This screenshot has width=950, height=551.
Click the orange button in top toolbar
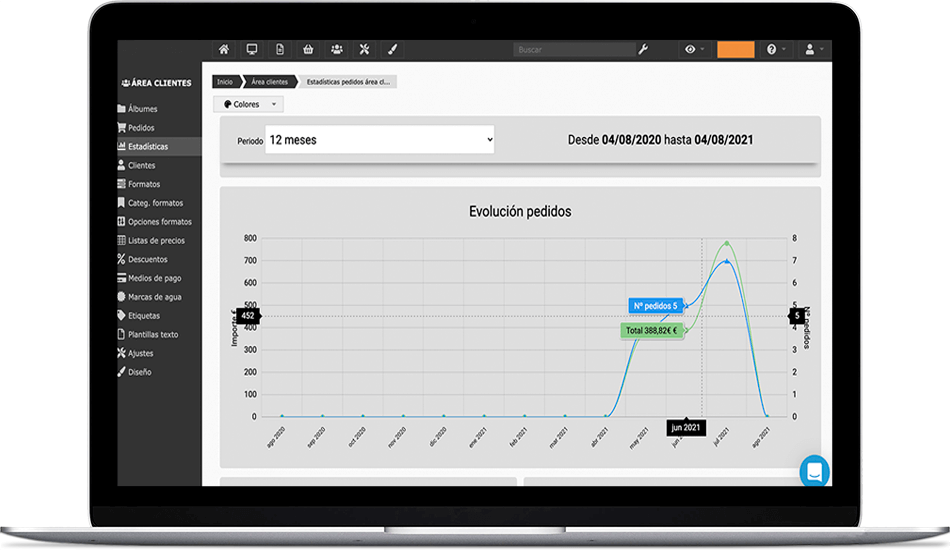tap(736, 50)
